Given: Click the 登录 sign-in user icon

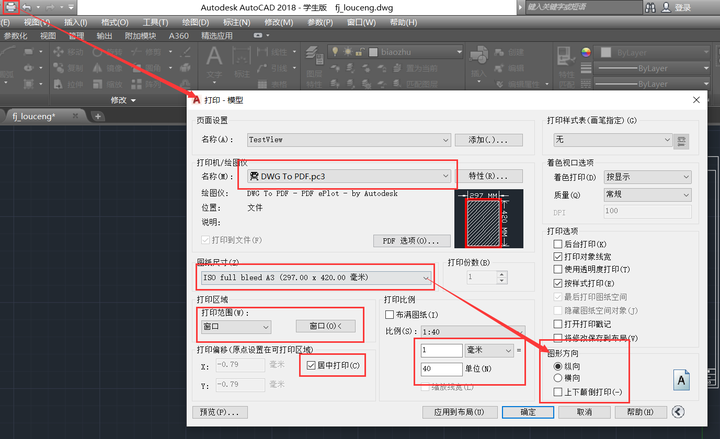Looking at the screenshot, I should (x=666, y=7).
